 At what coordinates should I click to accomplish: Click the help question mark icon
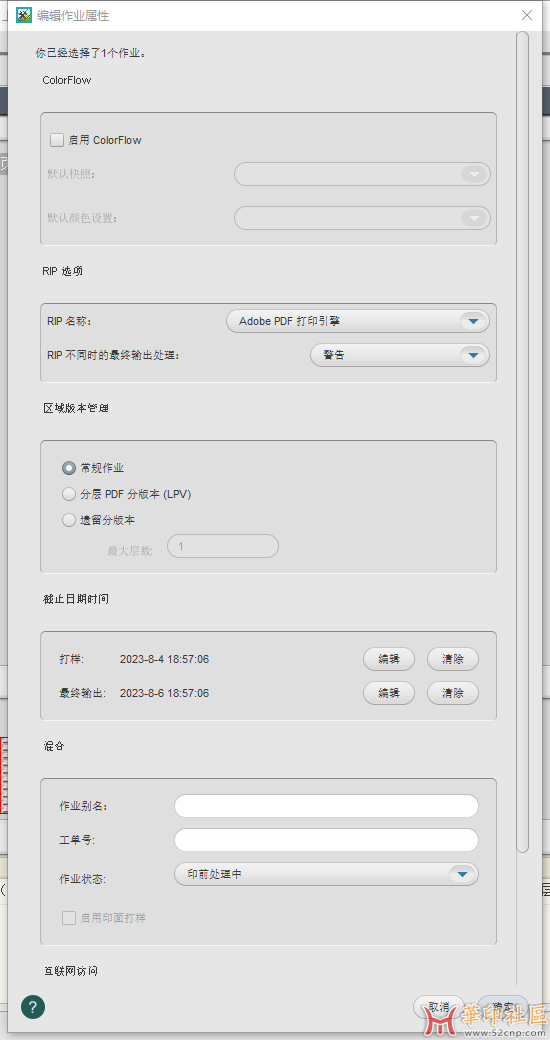tap(33, 1006)
